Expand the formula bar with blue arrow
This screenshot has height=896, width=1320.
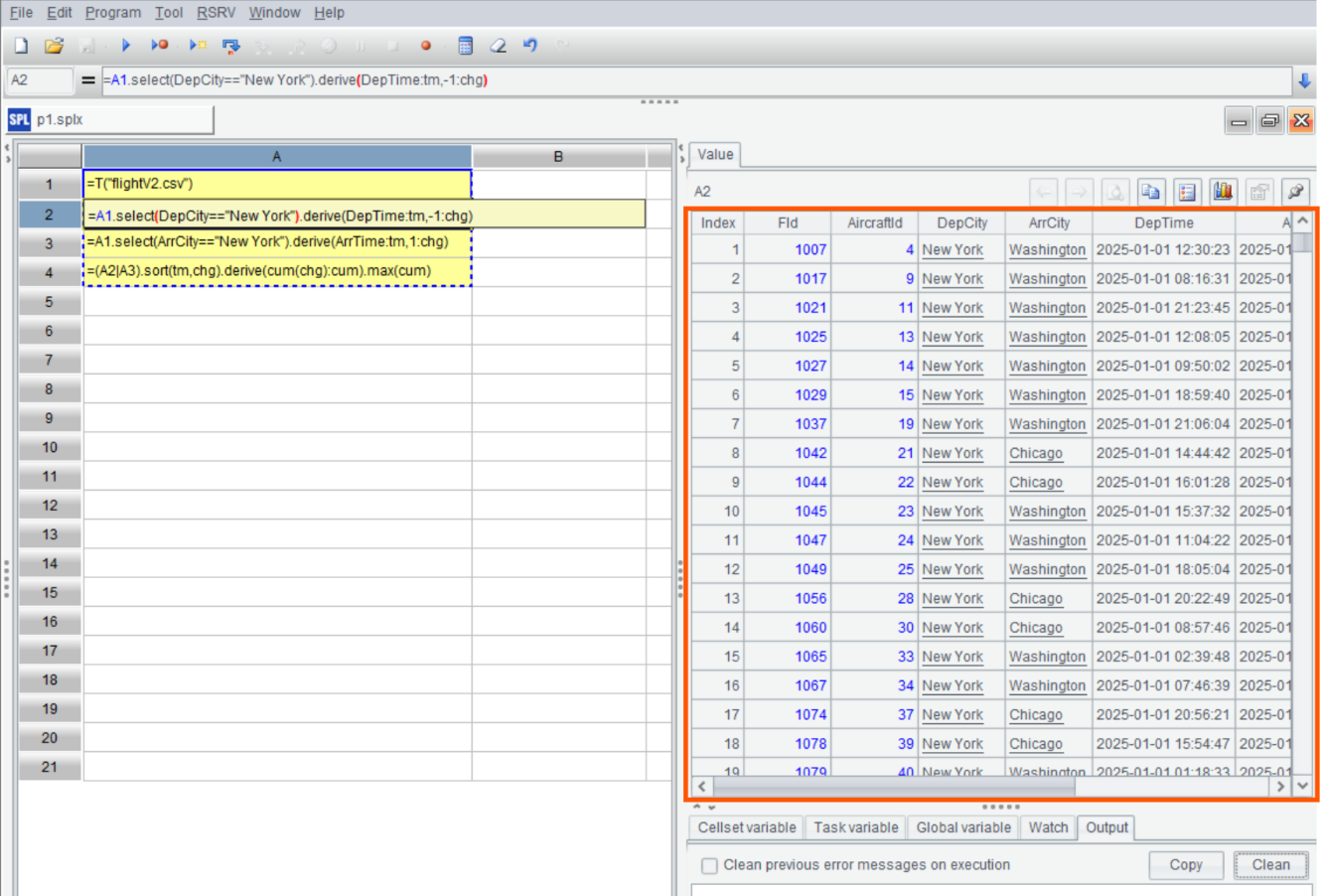click(x=1304, y=80)
